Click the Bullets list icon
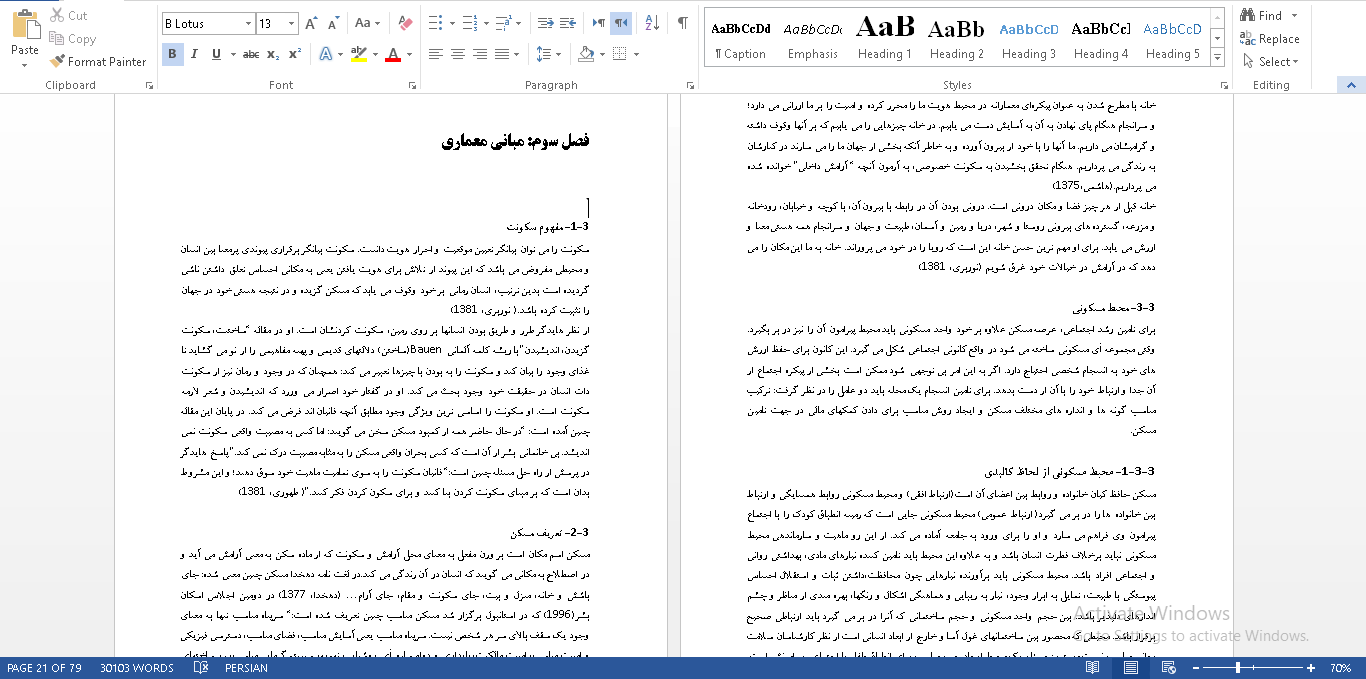The height and width of the screenshot is (679, 1366). click(x=434, y=23)
